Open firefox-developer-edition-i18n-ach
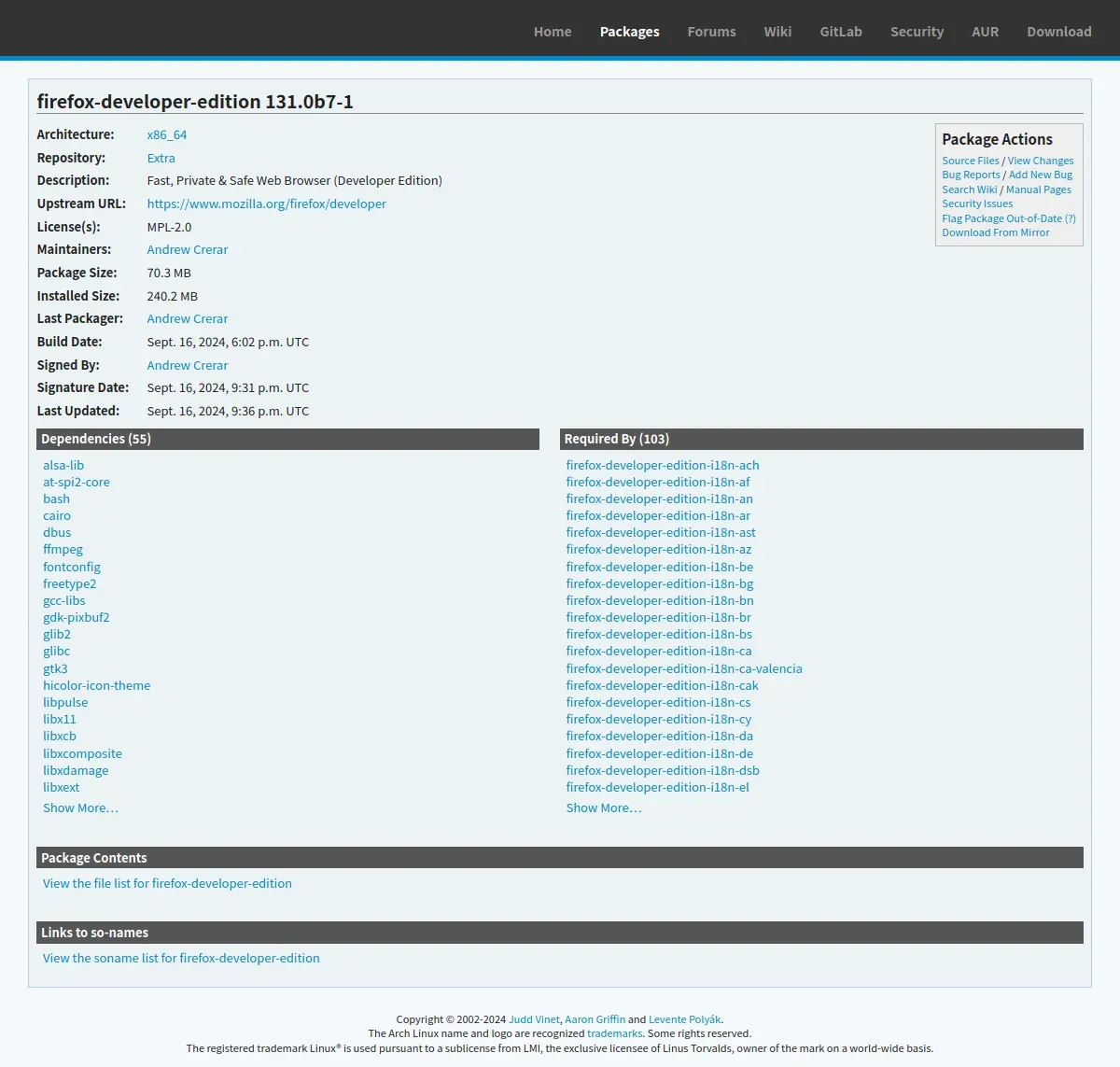Screen dimensions: 1120x1067 663,465
